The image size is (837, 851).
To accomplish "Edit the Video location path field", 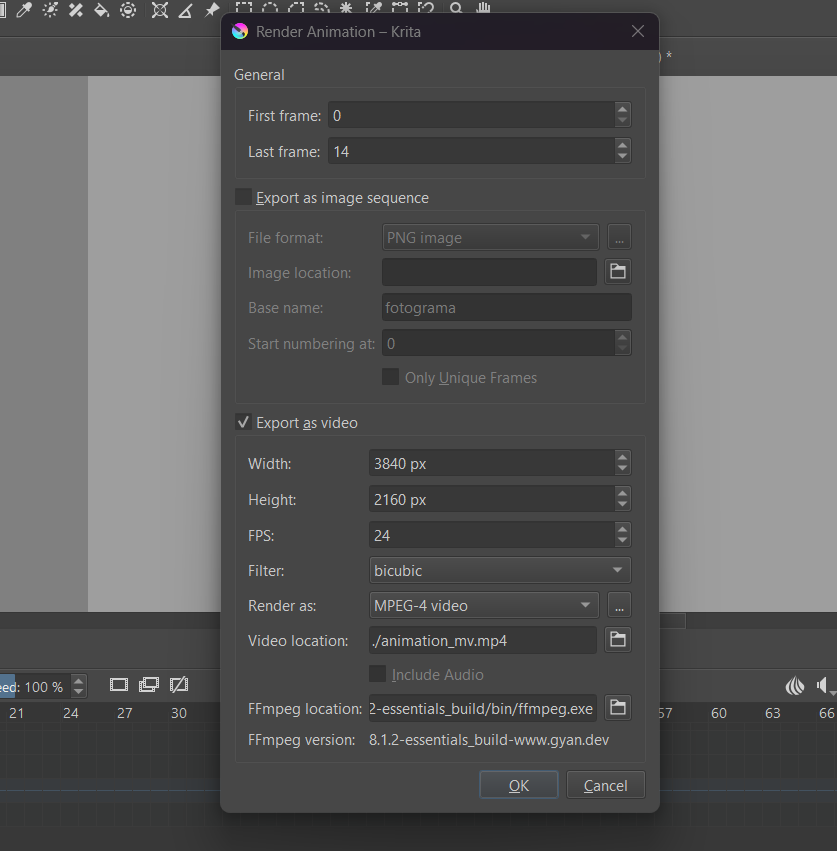I will pos(483,640).
